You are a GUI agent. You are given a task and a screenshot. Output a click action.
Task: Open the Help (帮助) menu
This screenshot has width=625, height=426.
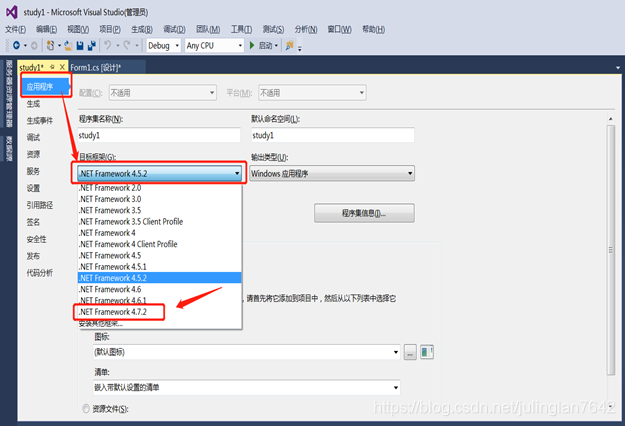373,29
